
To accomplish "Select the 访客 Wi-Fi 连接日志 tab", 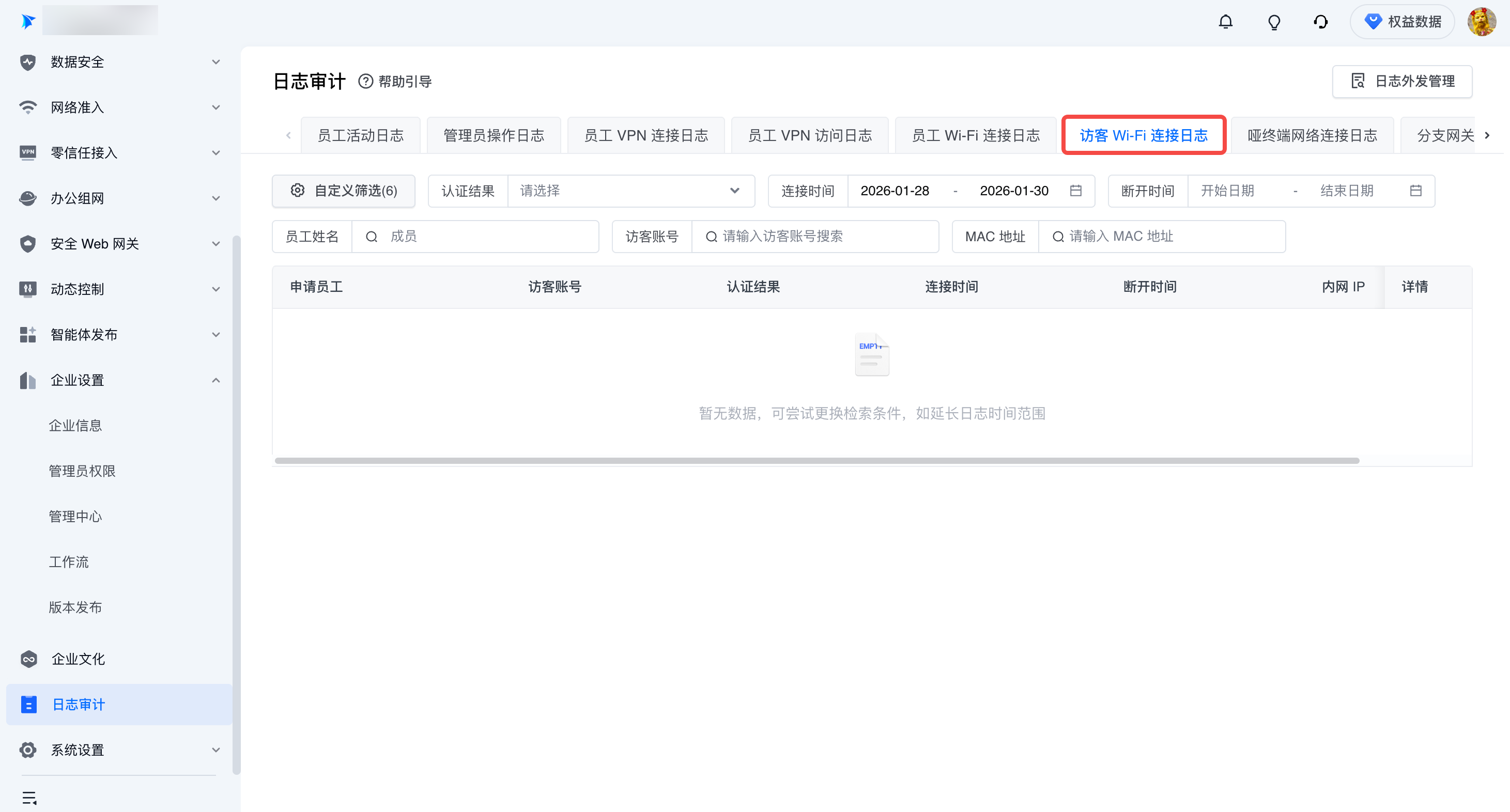I will [x=1144, y=135].
